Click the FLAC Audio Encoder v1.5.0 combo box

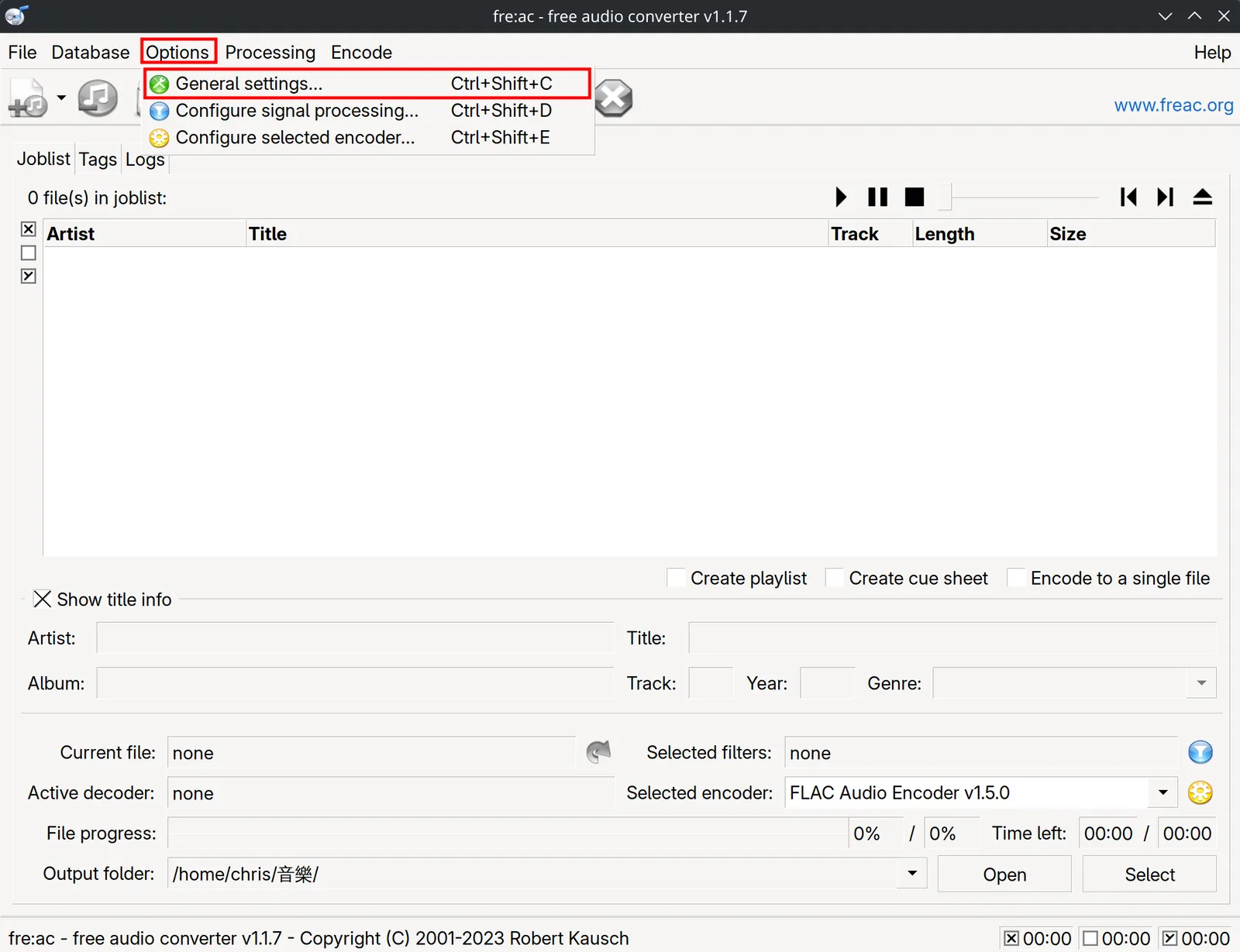980,792
